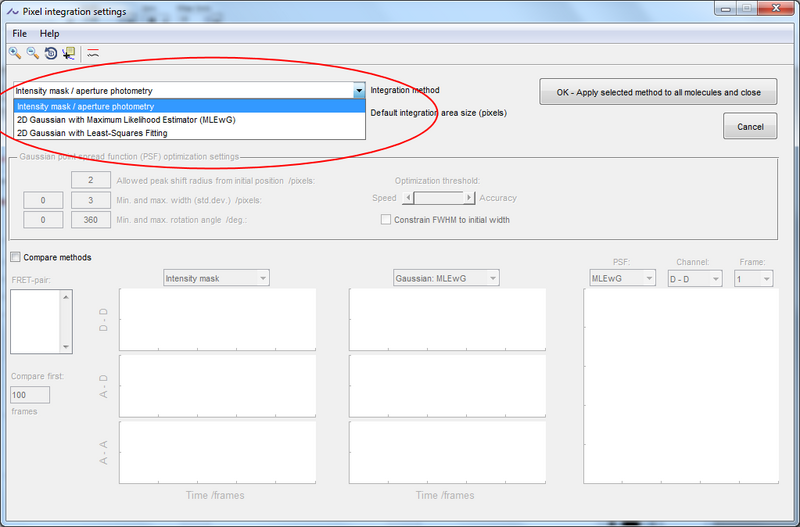
Task: Open the Intensity mask dropdown
Action: 216,279
